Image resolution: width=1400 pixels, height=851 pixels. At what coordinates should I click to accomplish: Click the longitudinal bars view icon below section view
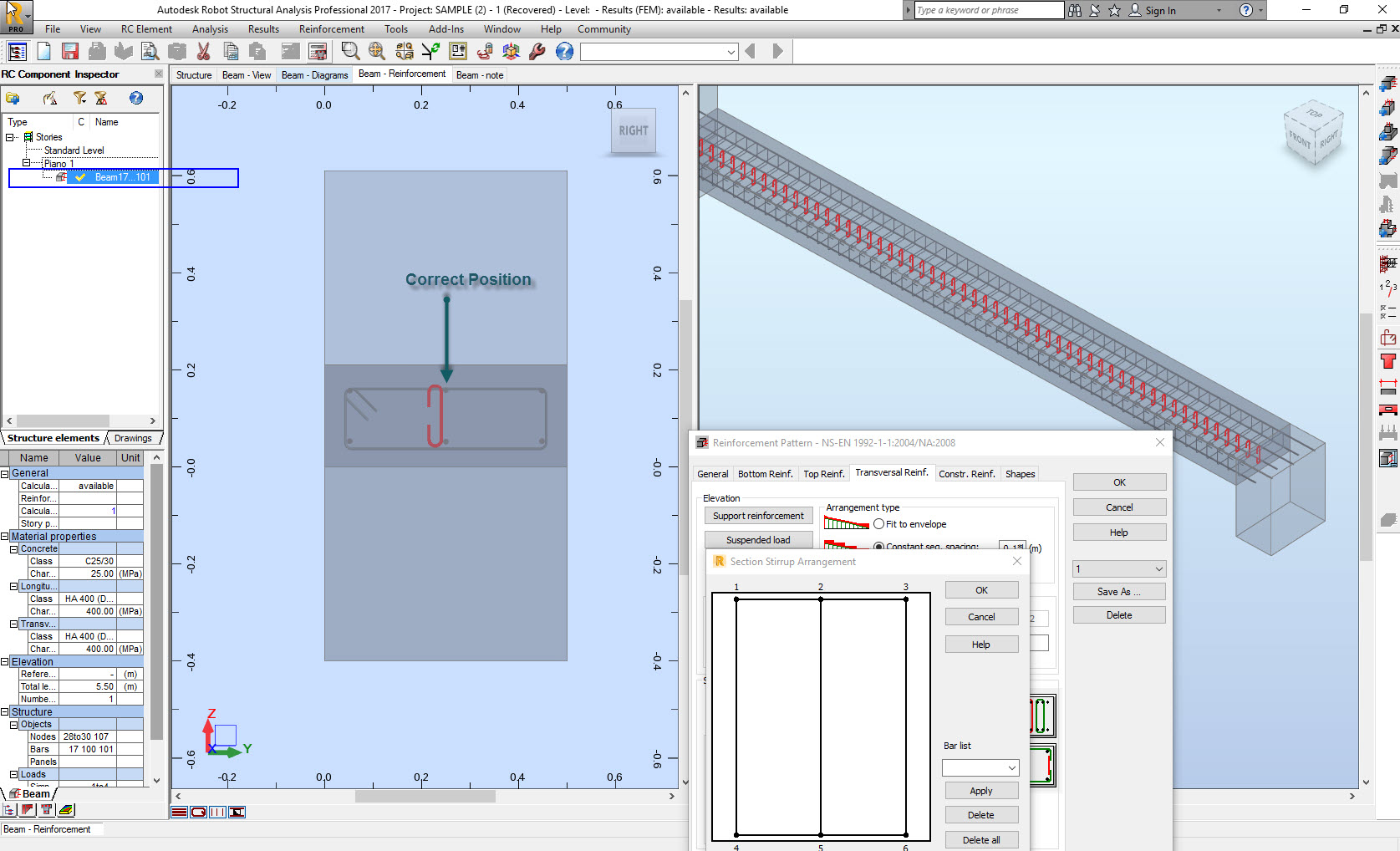pos(179,812)
